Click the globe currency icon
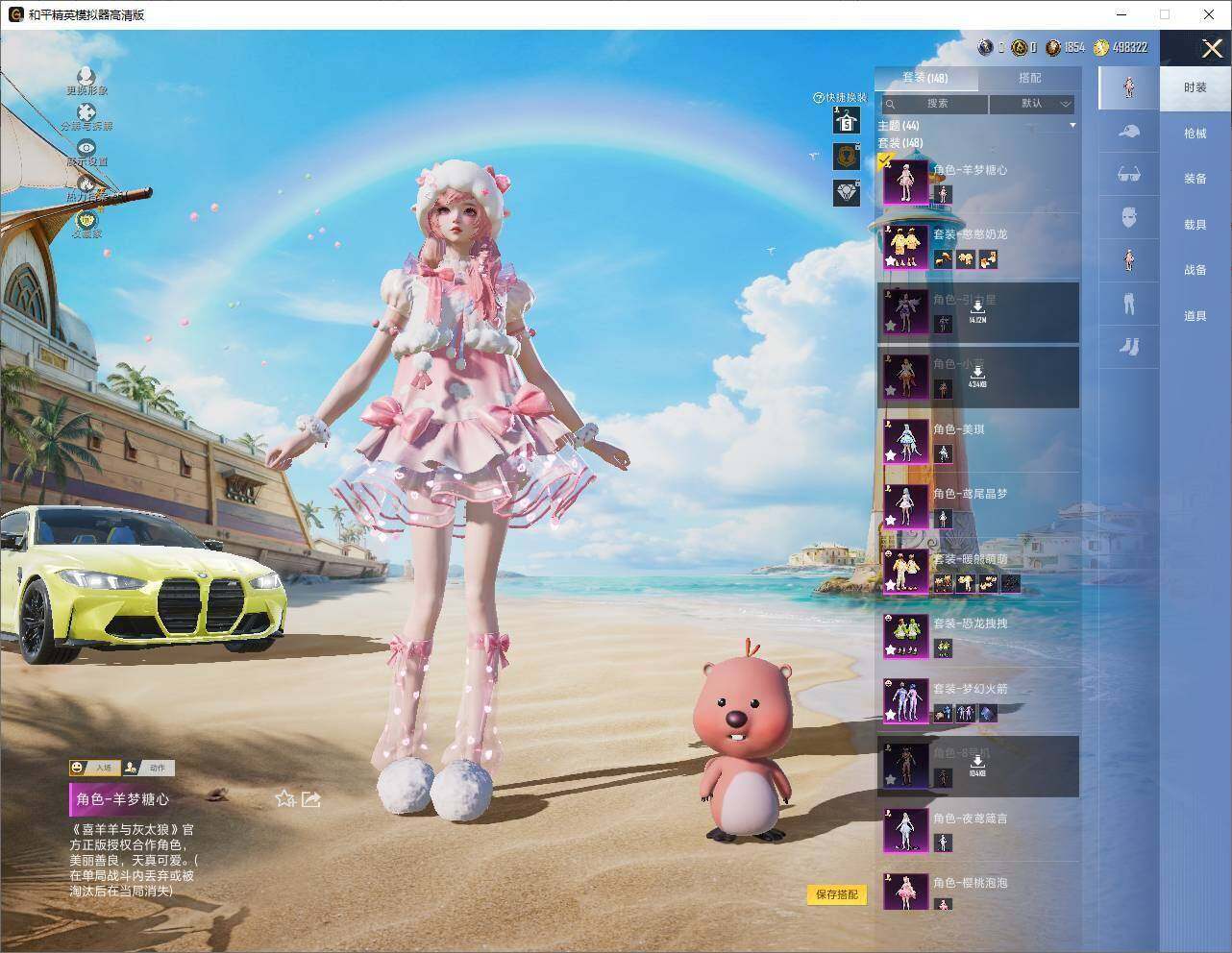 (x=985, y=47)
